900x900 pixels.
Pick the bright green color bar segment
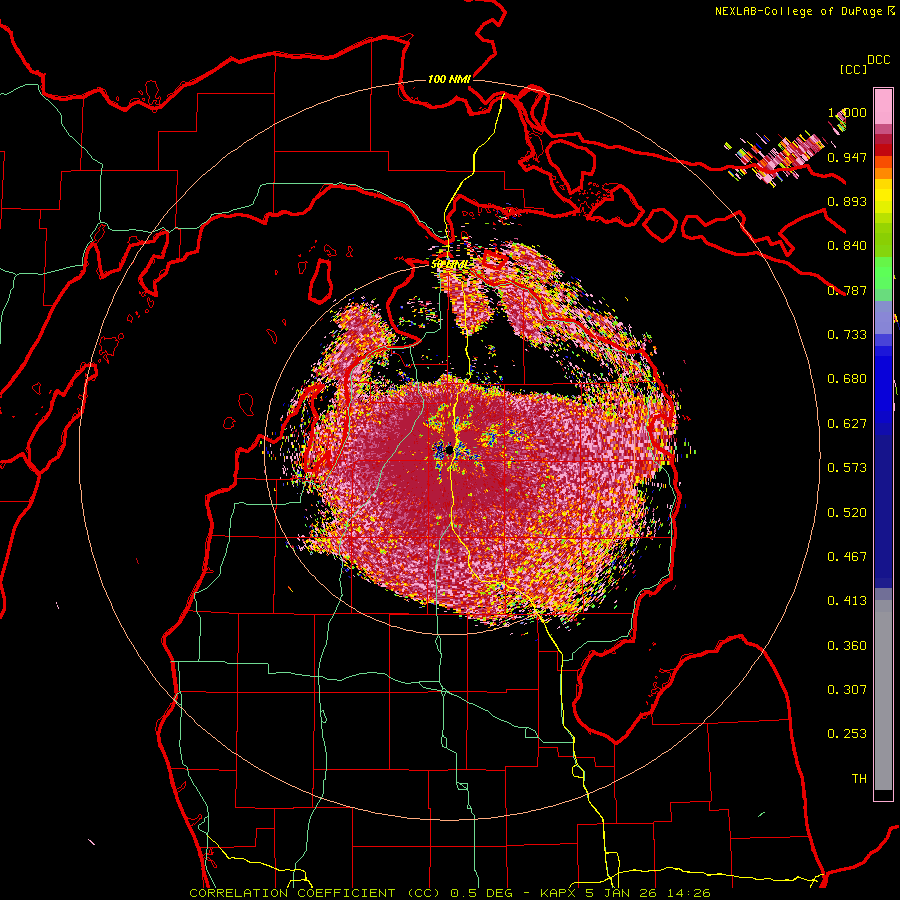click(883, 273)
